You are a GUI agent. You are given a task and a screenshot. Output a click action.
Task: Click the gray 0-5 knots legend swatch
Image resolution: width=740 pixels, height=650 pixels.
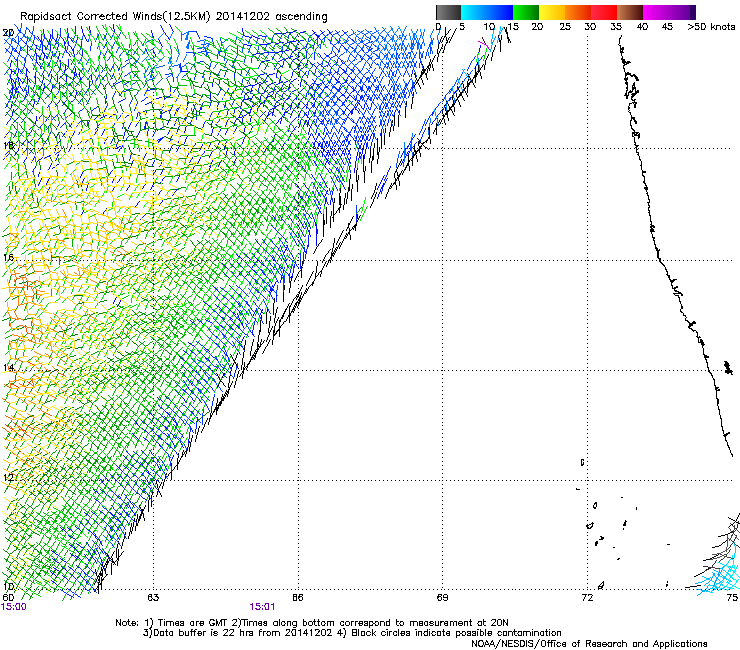[448, 12]
